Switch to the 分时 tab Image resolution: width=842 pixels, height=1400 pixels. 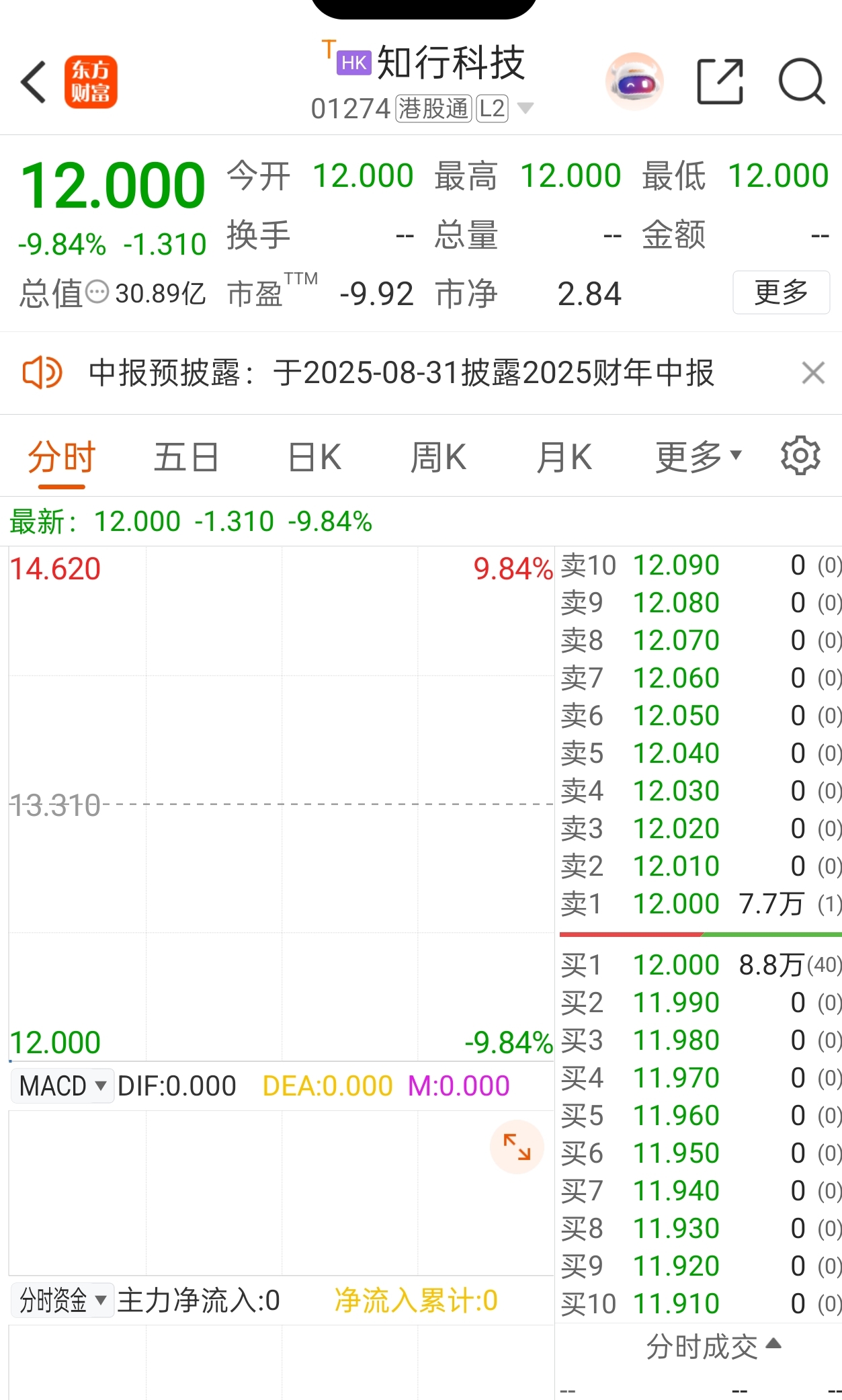coord(62,457)
